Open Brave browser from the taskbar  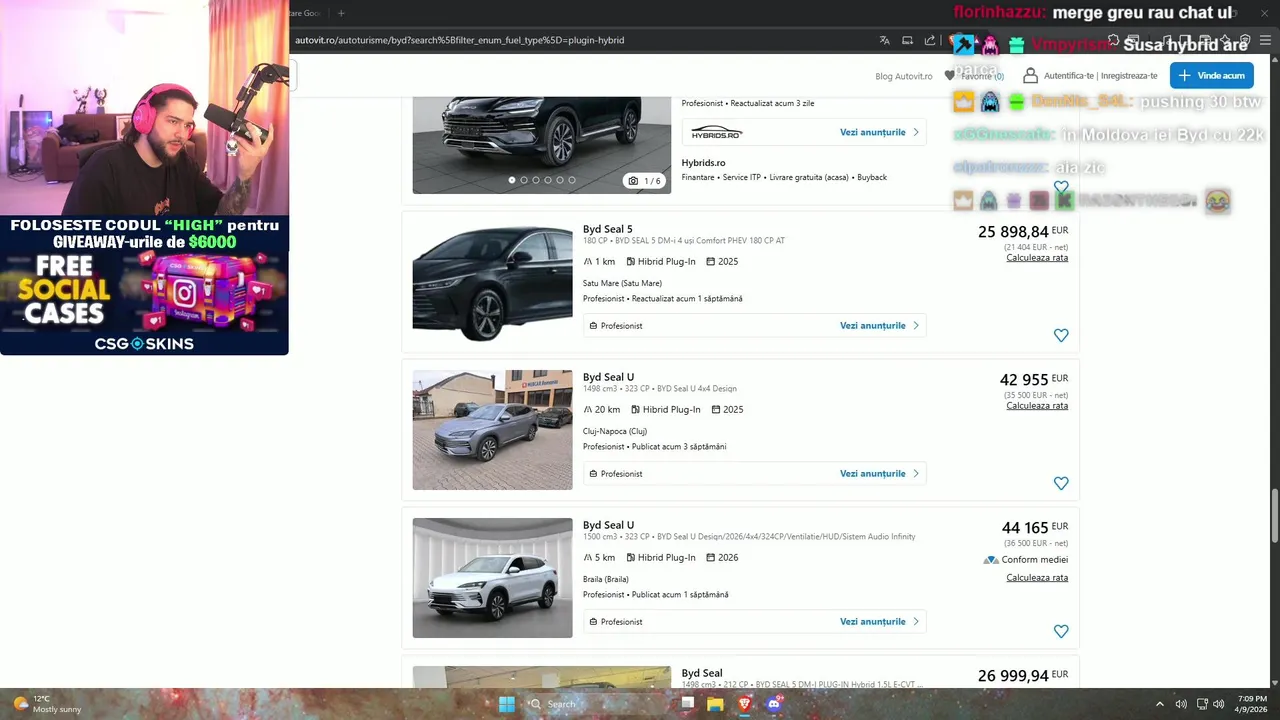[x=744, y=704]
